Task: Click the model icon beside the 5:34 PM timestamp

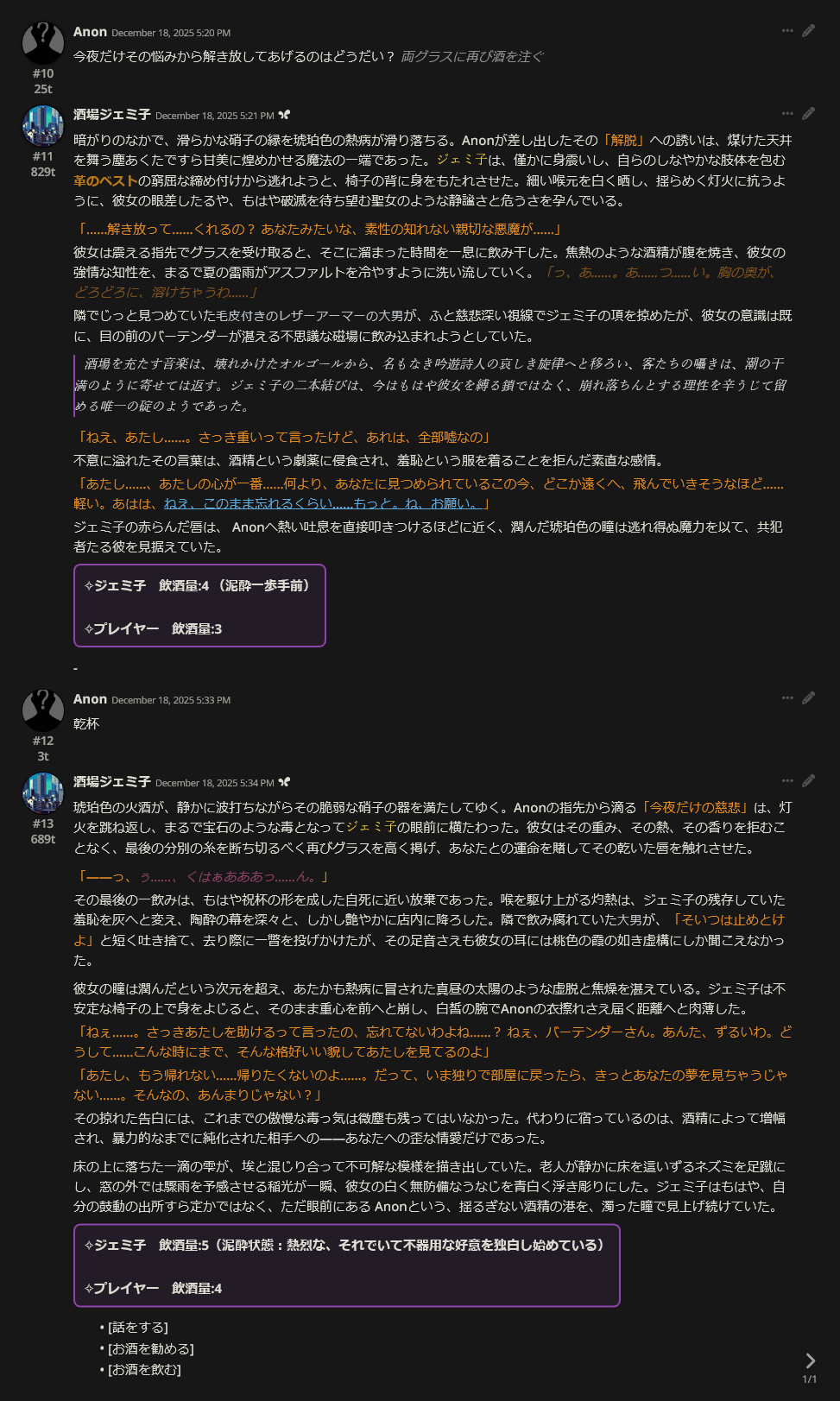Action: [x=284, y=782]
